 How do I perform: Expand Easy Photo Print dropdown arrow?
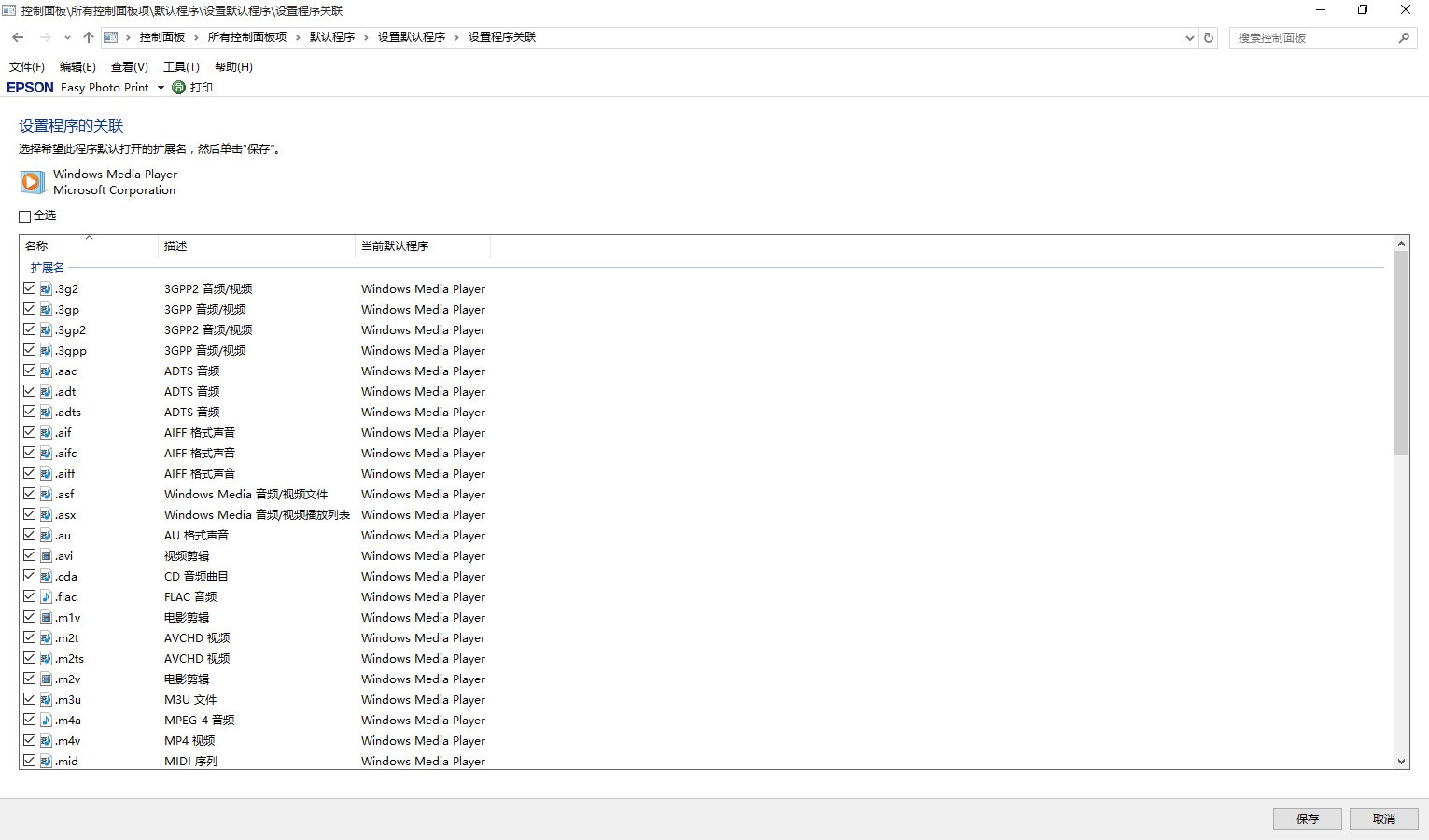161,88
